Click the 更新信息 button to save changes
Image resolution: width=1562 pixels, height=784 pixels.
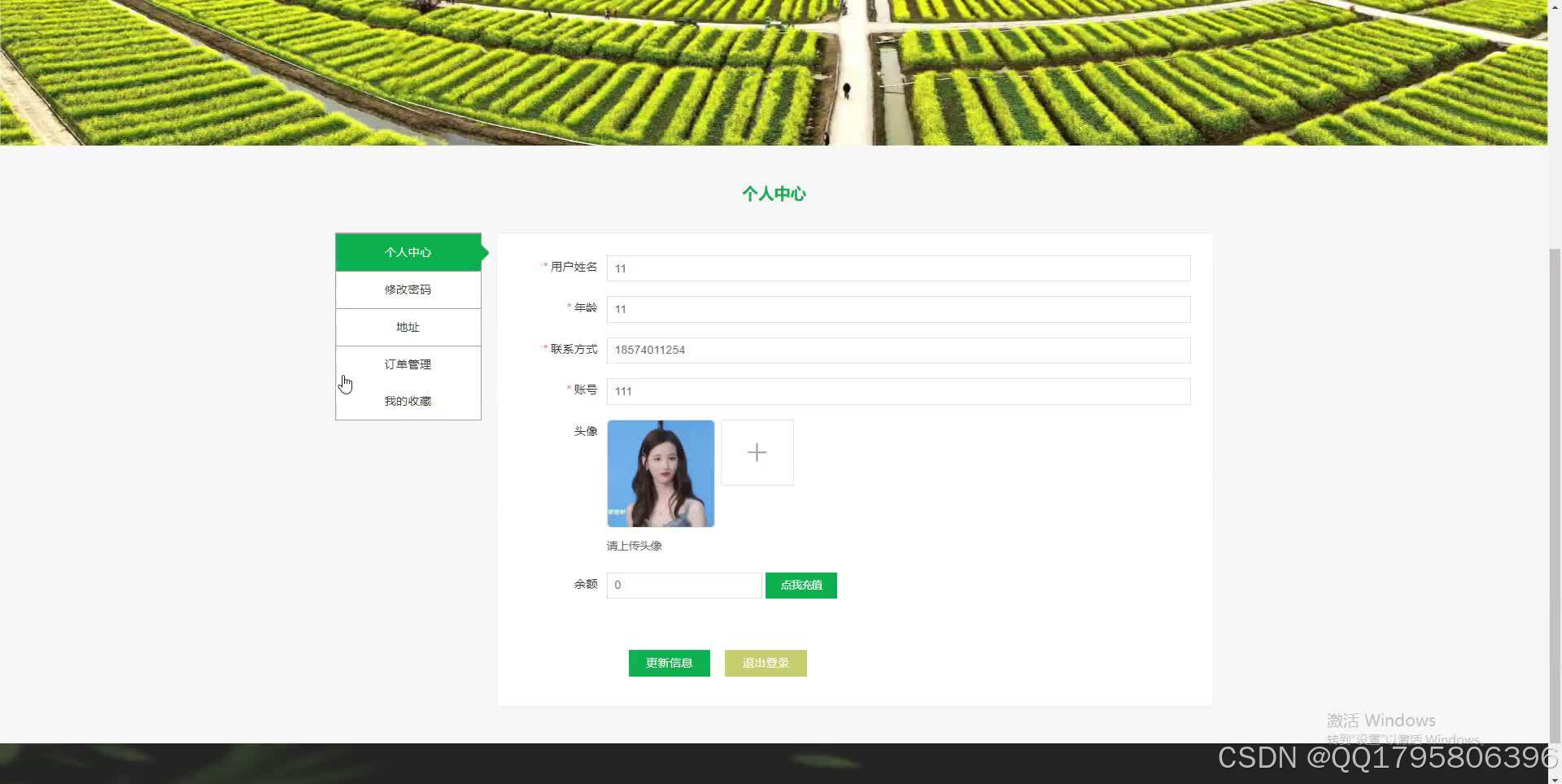coord(669,663)
